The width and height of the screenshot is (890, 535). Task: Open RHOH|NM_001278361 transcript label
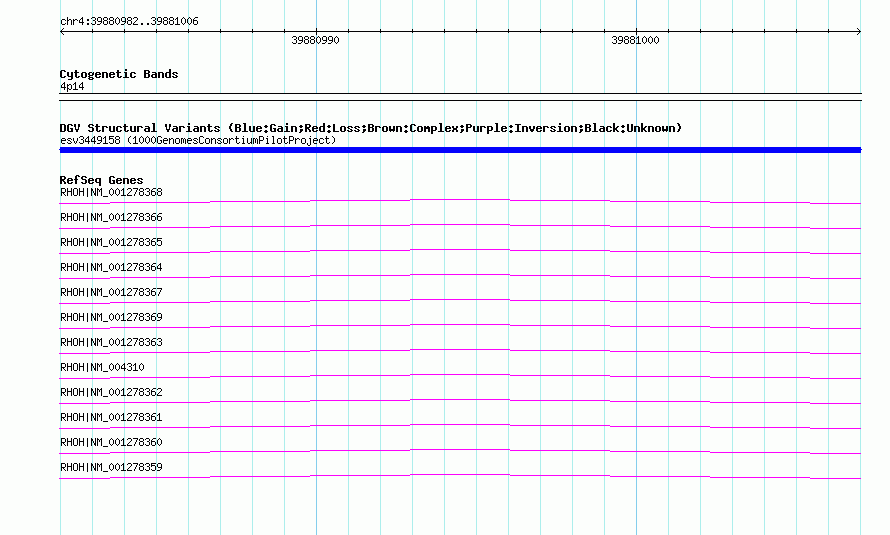point(111,417)
